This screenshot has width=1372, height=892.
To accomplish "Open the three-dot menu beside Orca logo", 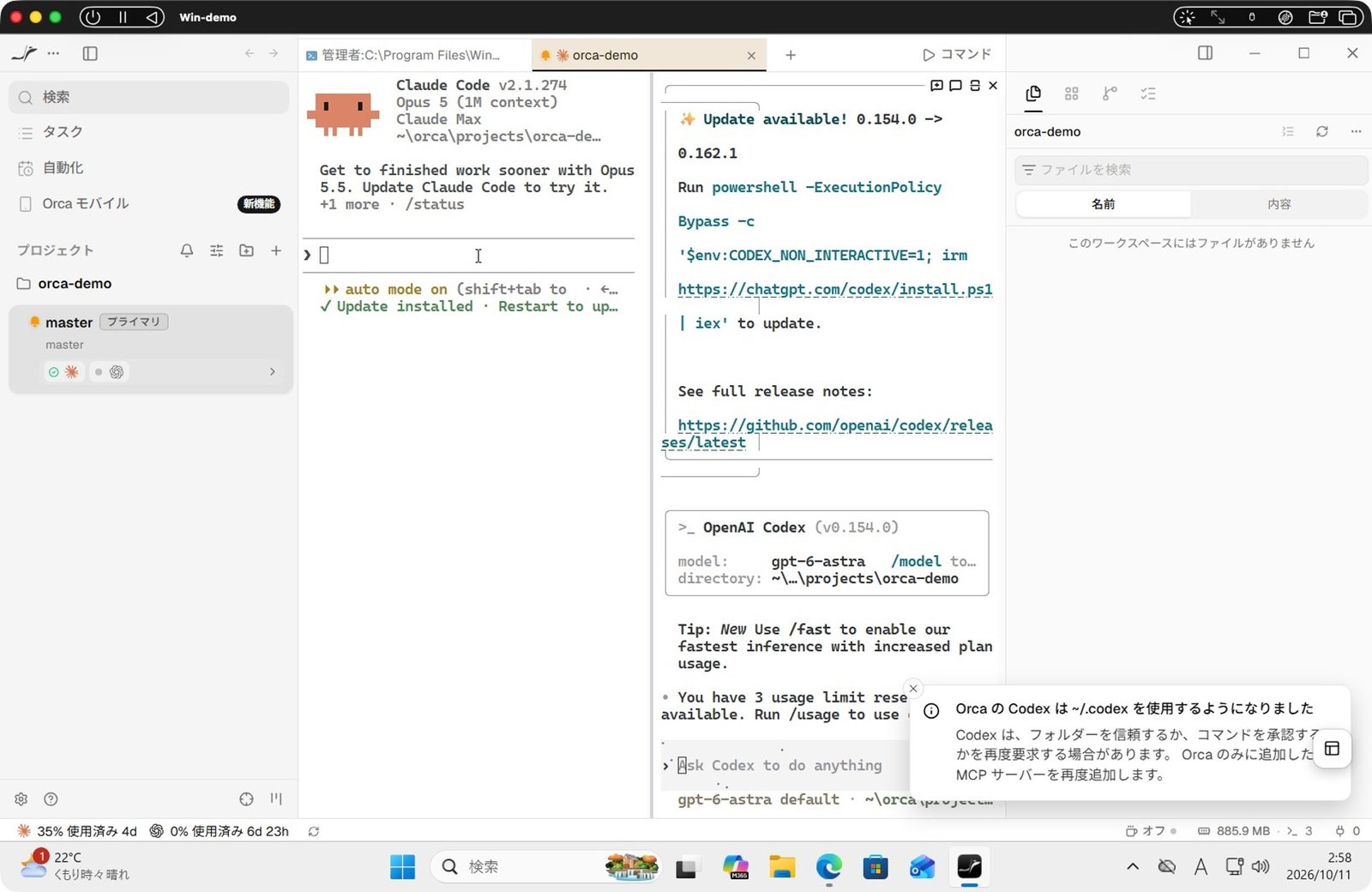I will click(53, 53).
